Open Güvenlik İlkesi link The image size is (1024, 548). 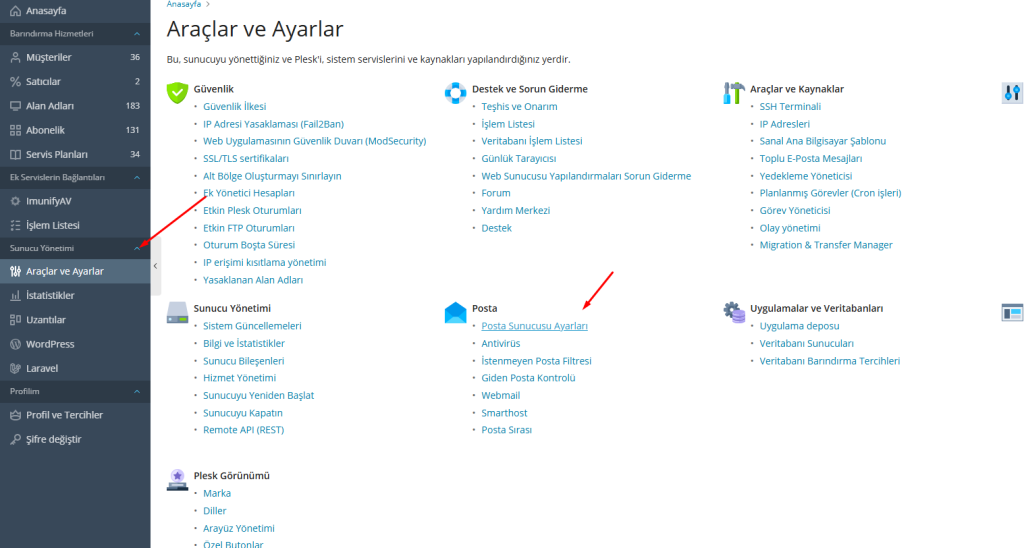pos(234,106)
